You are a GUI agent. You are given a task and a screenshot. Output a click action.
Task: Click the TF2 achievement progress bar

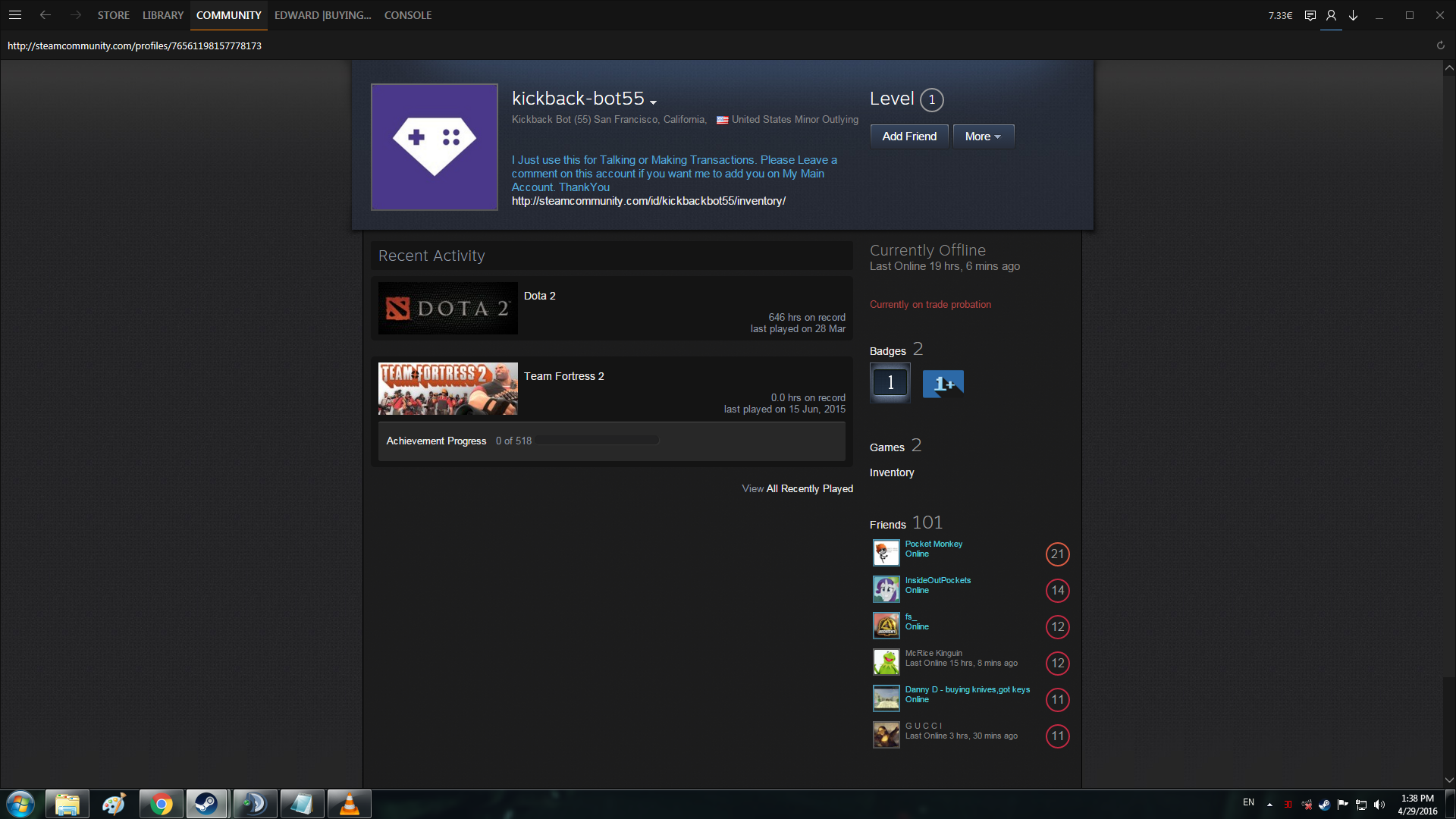(x=598, y=441)
